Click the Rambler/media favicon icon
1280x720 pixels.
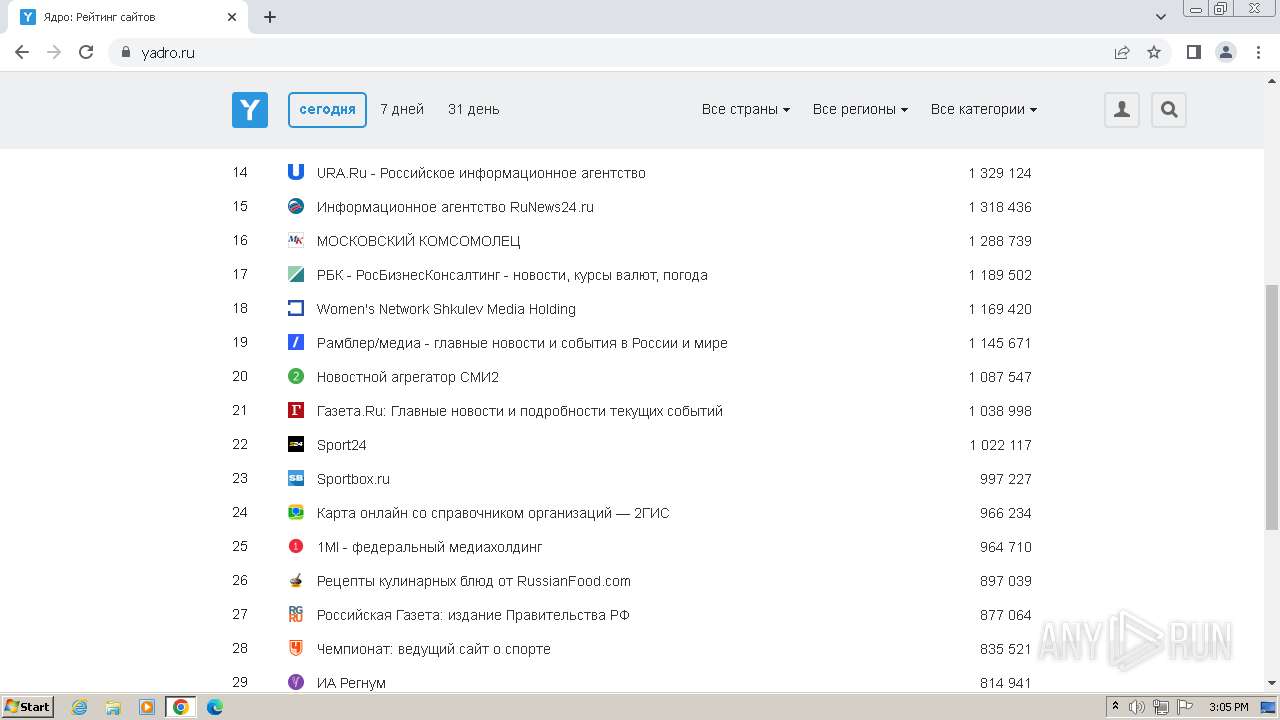(296, 342)
